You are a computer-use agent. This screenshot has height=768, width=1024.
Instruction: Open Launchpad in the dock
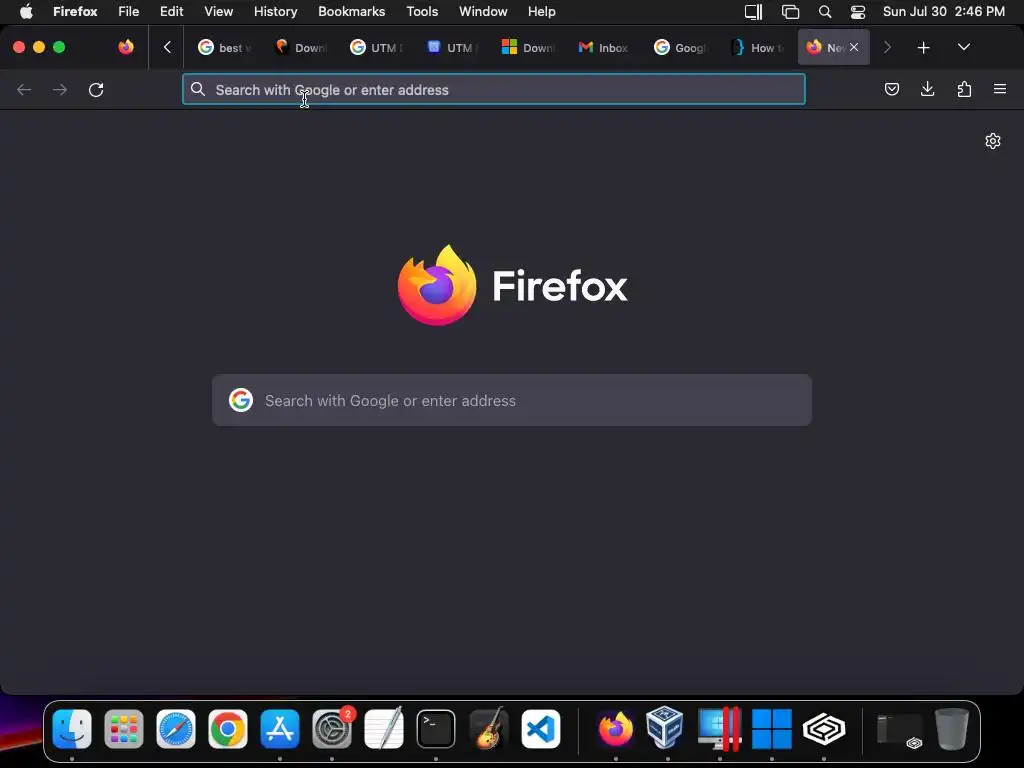tap(123, 729)
